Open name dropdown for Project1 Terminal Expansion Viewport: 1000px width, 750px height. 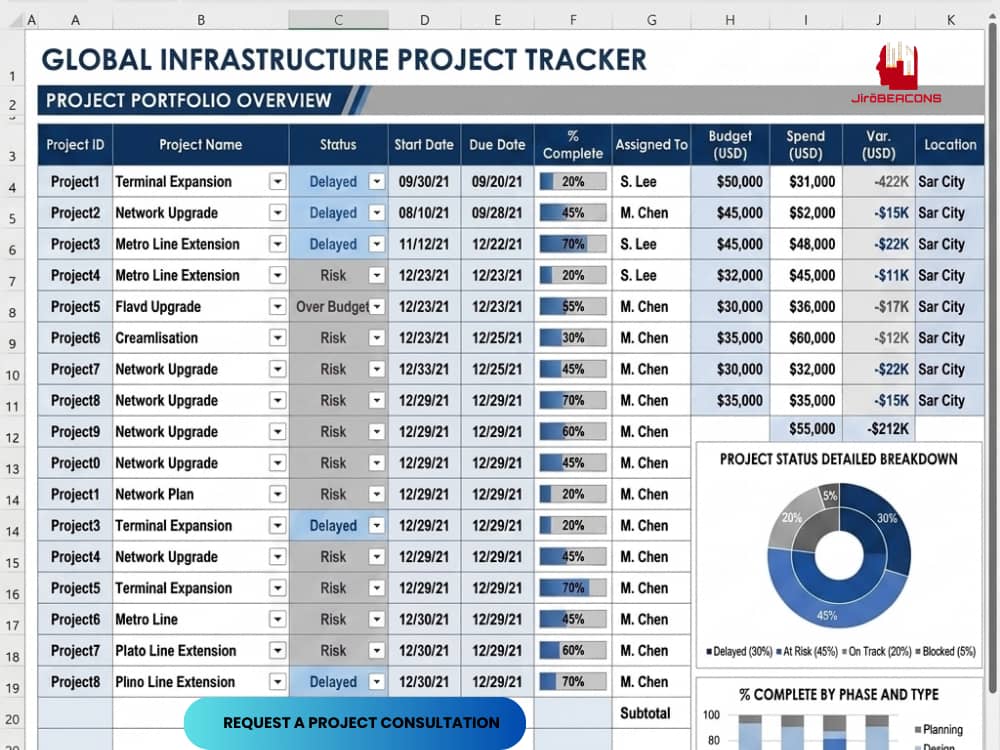click(x=277, y=182)
